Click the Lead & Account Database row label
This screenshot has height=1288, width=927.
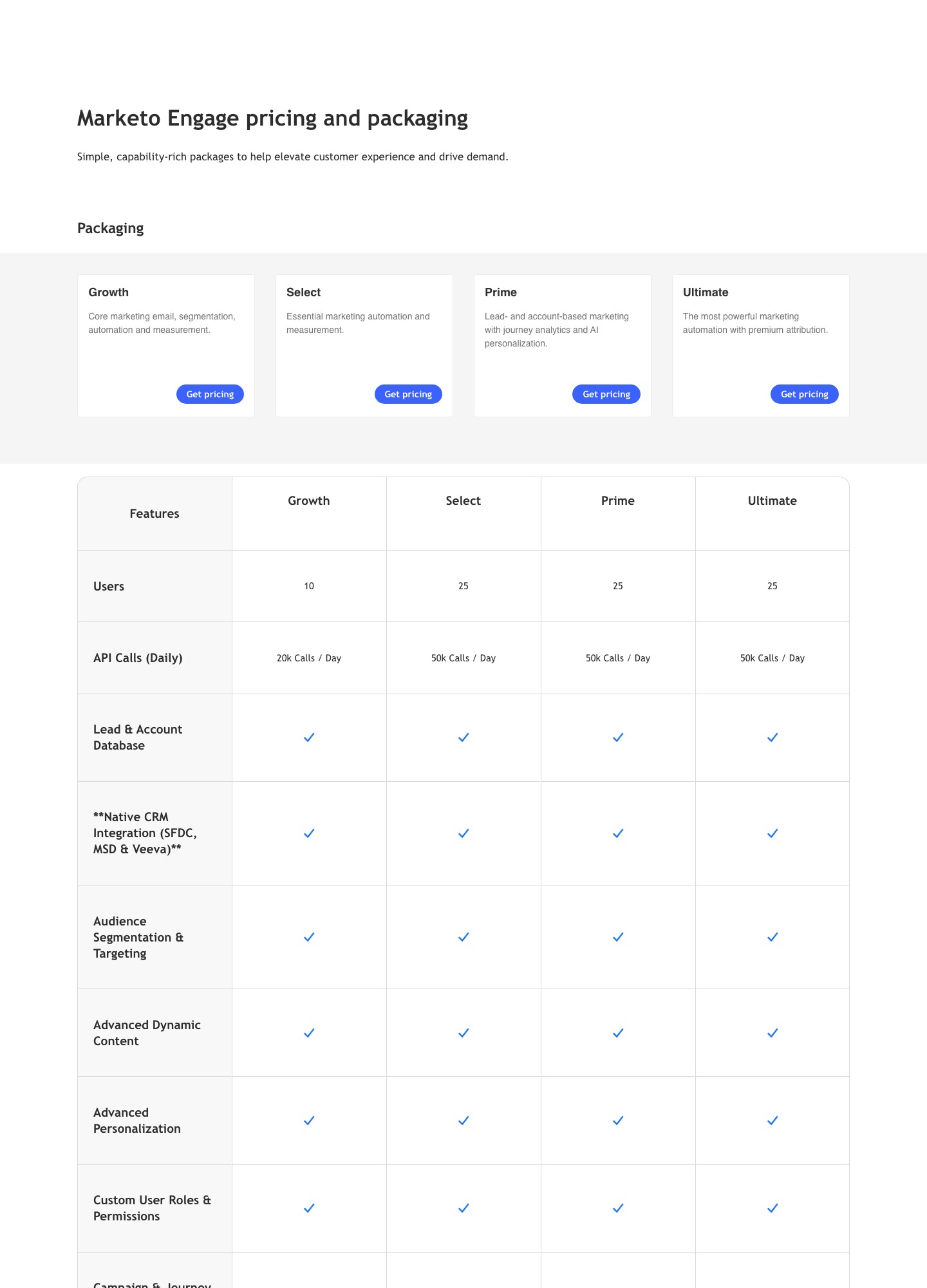point(138,737)
